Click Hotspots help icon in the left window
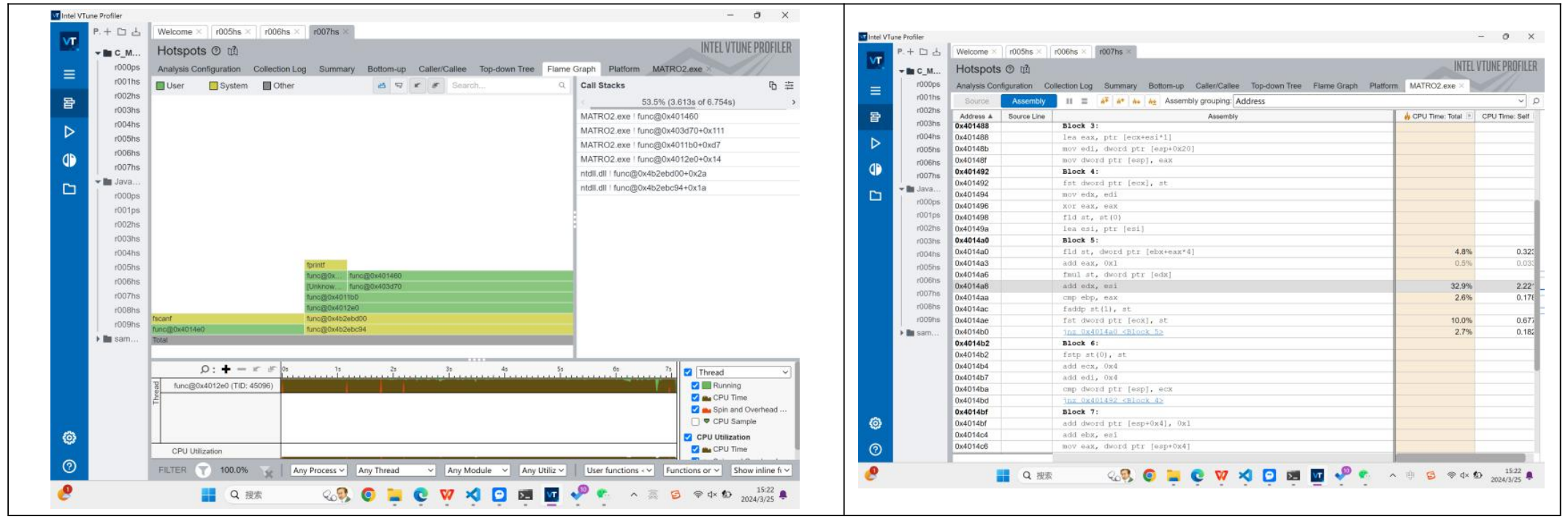The width and height of the screenshot is (1568, 522). 216,51
